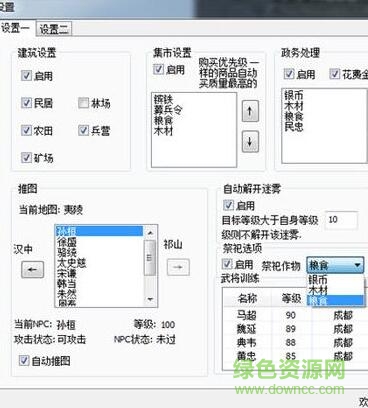This screenshot has width=368, height=408.
Task: Select 民忠 in 政务处理 list
Action: point(294,126)
